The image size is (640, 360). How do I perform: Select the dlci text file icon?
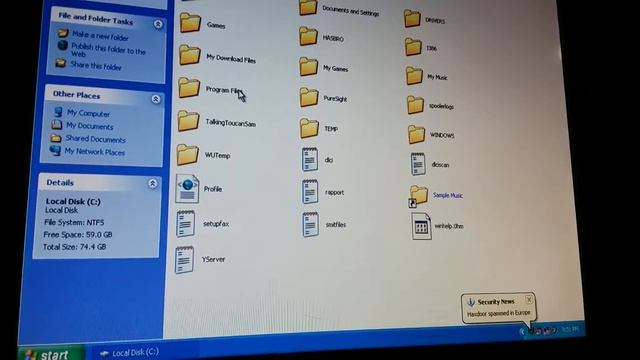310,159
